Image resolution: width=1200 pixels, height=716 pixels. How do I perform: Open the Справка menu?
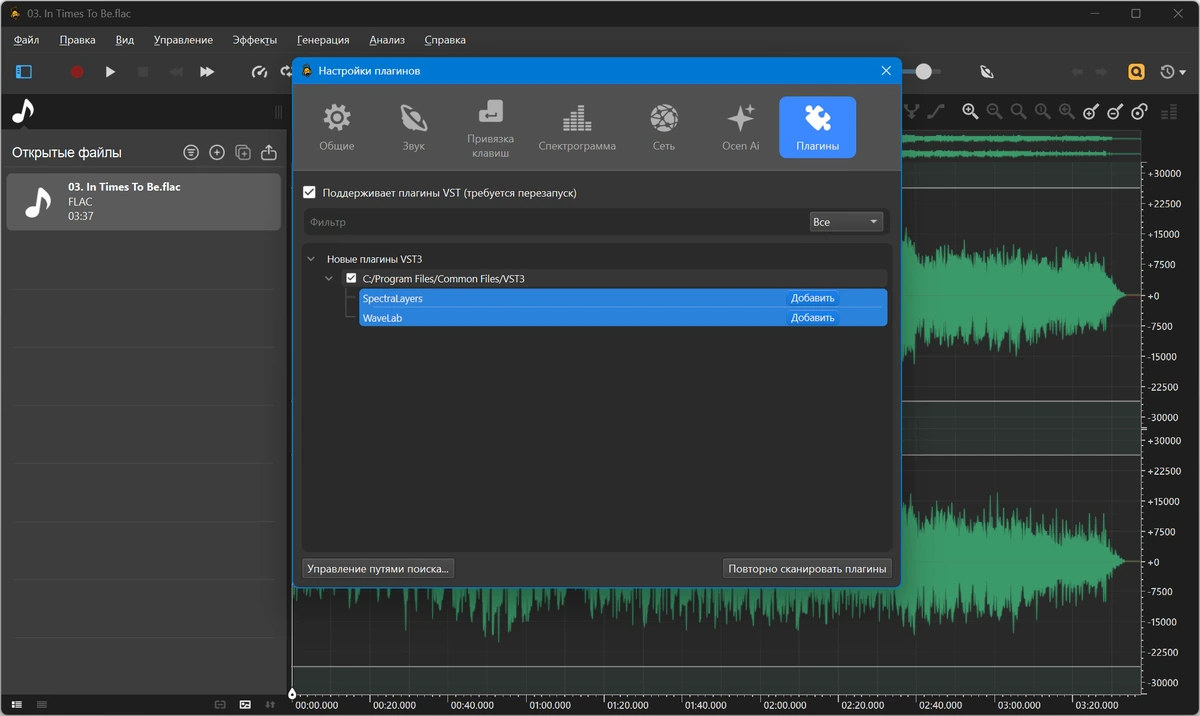[x=445, y=40]
